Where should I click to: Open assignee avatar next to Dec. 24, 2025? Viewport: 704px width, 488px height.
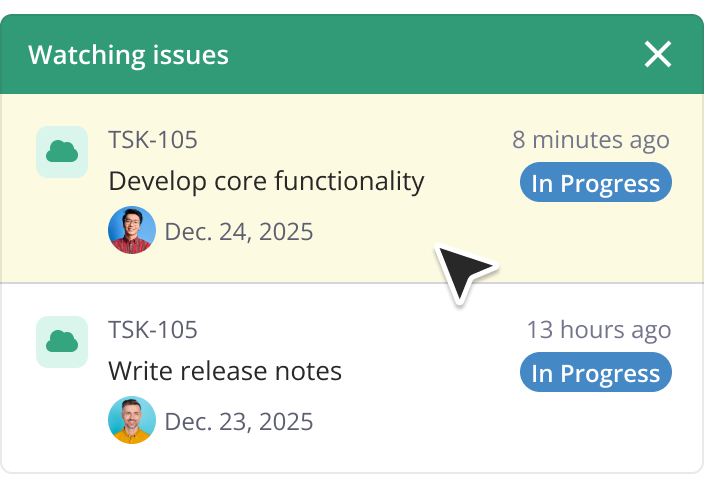click(132, 231)
